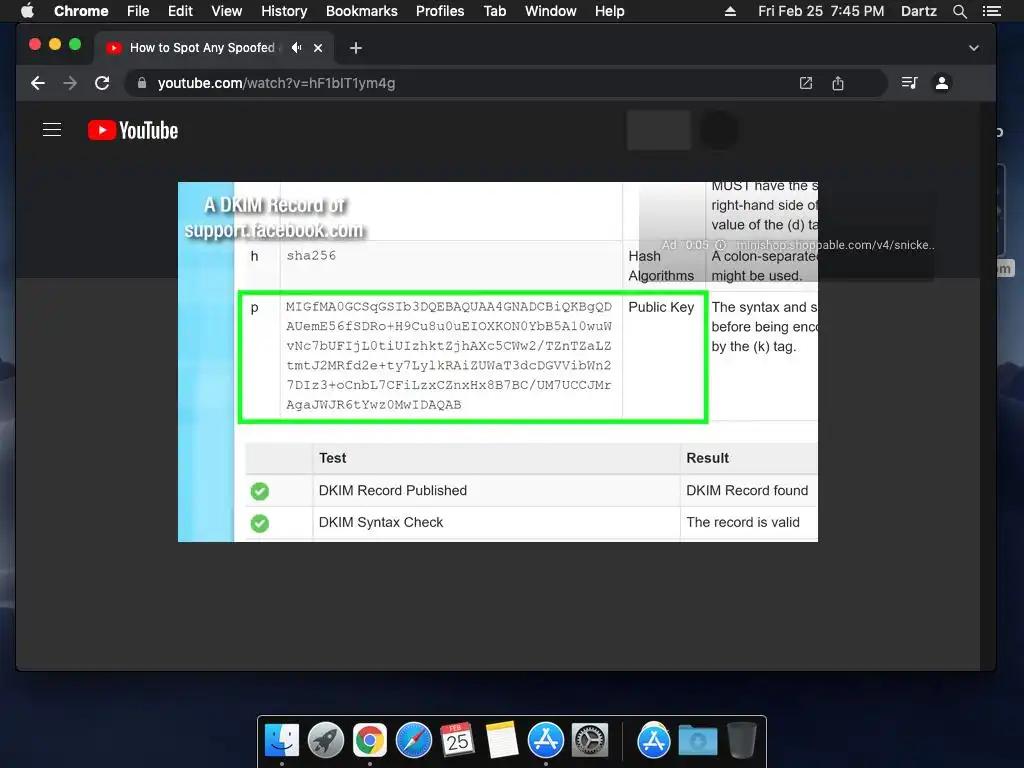Click the YouTube logo
The height and width of the screenshot is (768, 1024).
133,130
